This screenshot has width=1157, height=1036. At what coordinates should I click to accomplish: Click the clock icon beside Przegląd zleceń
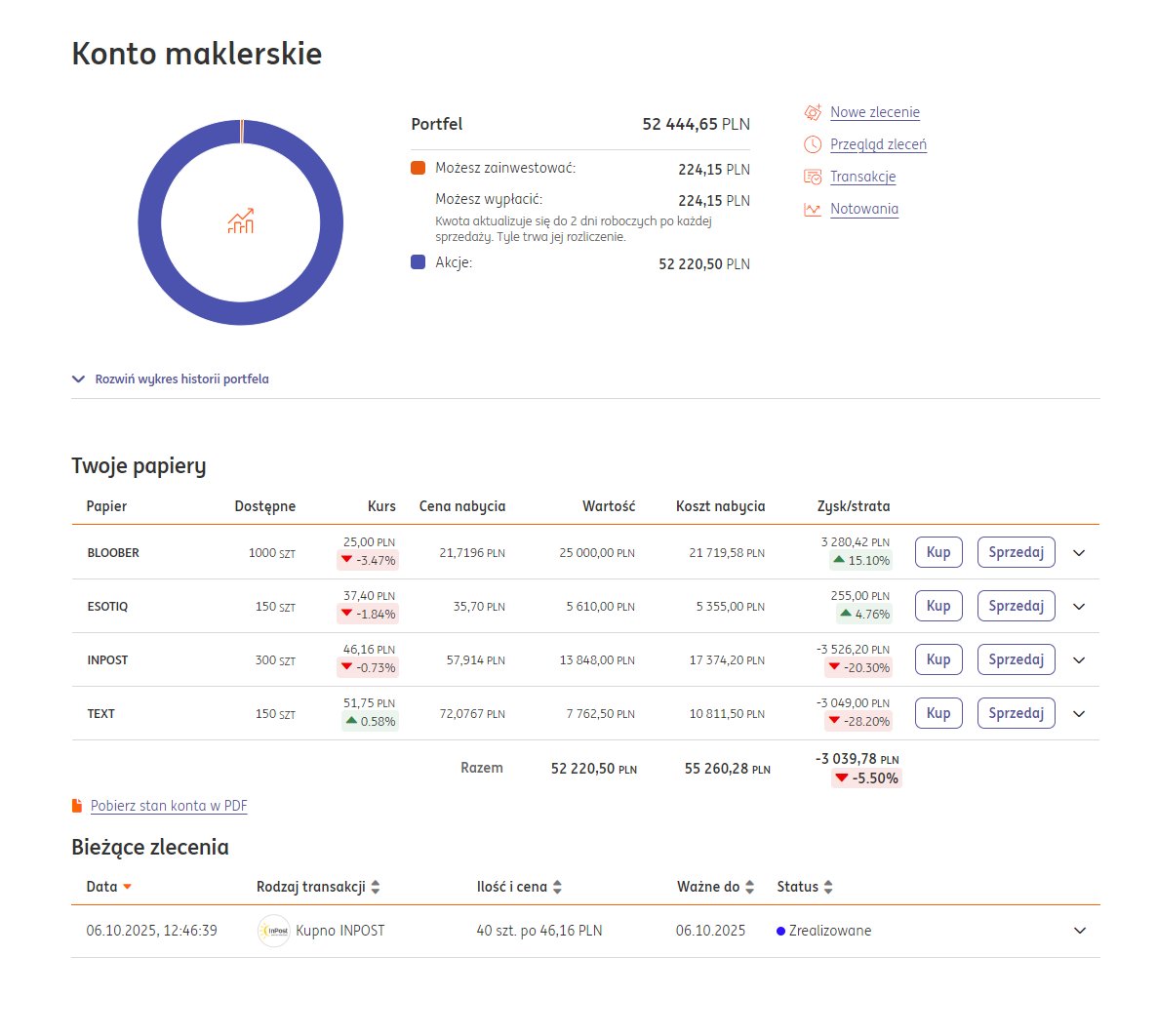point(813,144)
